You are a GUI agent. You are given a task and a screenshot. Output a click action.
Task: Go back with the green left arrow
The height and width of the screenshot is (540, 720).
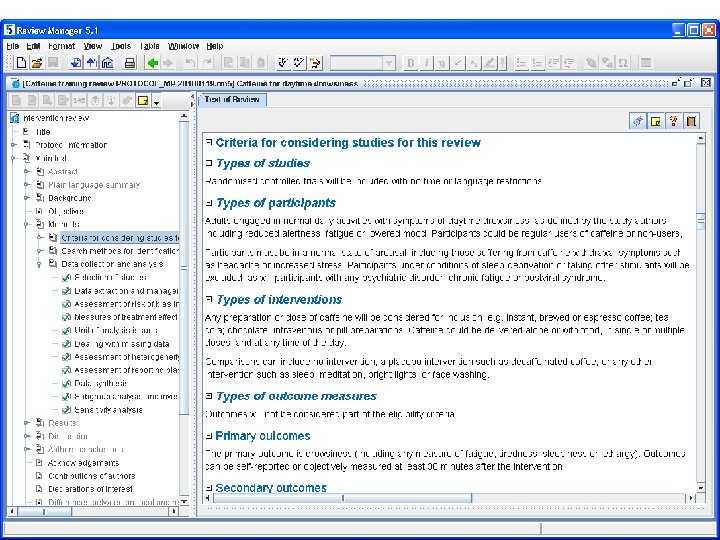tap(152, 63)
